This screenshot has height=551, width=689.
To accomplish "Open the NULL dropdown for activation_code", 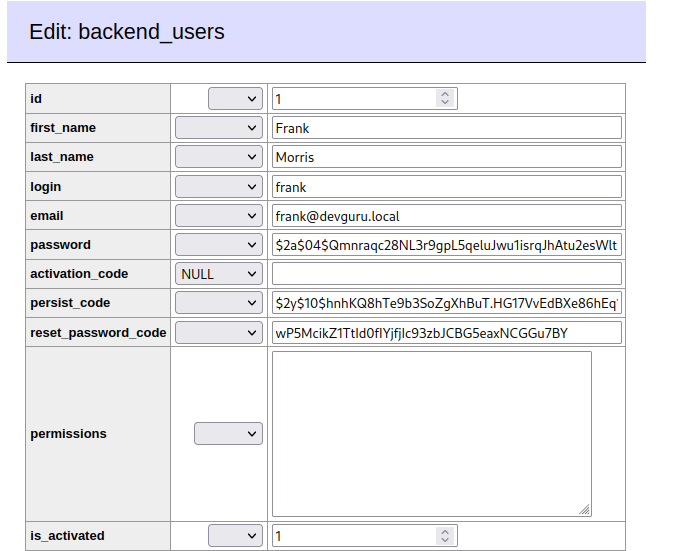I will 218,273.
